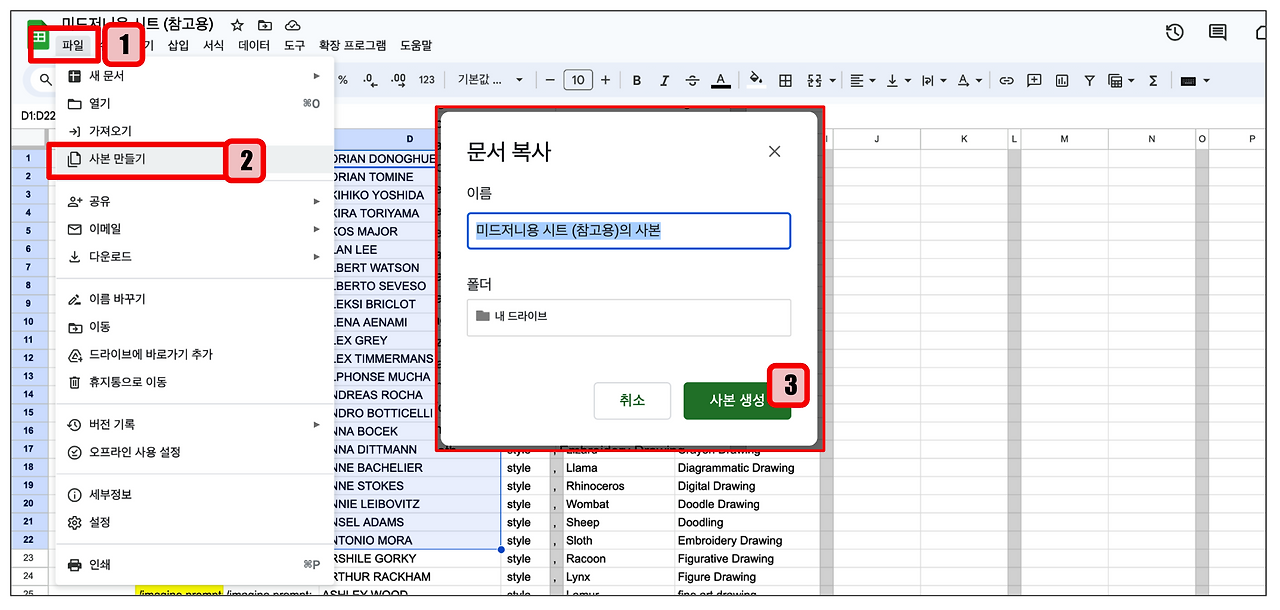This screenshot has height=610, width=1280.
Task: Click the 이름 input field in the dialog
Action: [628, 231]
